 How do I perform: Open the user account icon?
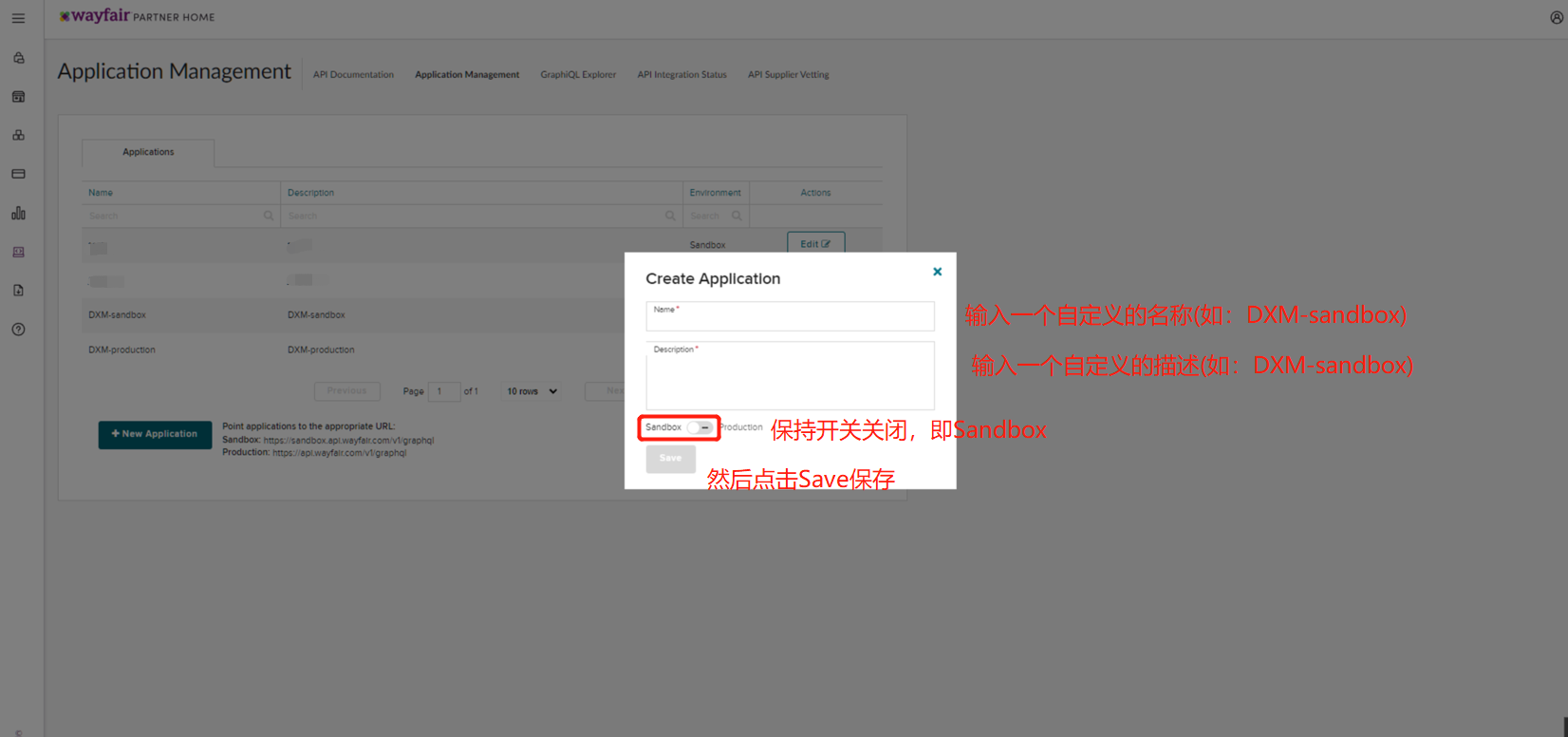pyautogui.click(x=1557, y=17)
